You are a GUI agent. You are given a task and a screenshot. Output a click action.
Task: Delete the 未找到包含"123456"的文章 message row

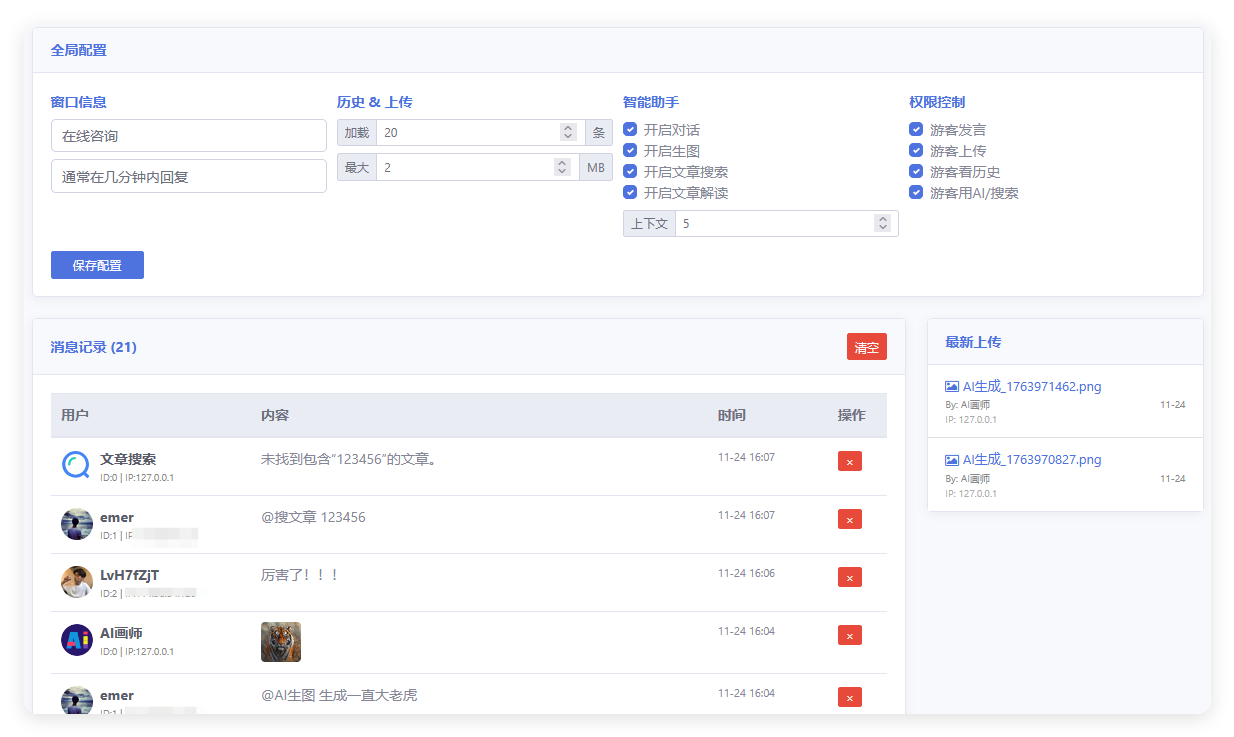tap(849, 461)
